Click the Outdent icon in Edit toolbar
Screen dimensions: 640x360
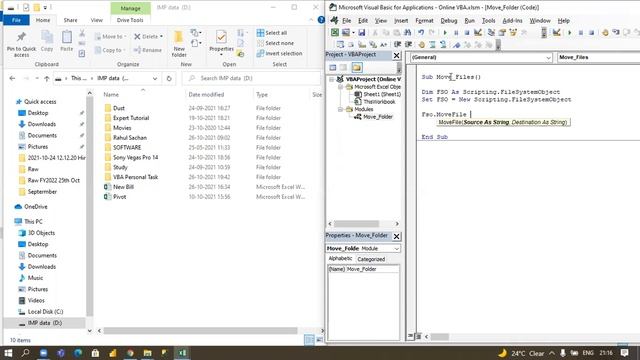click(408, 44)
